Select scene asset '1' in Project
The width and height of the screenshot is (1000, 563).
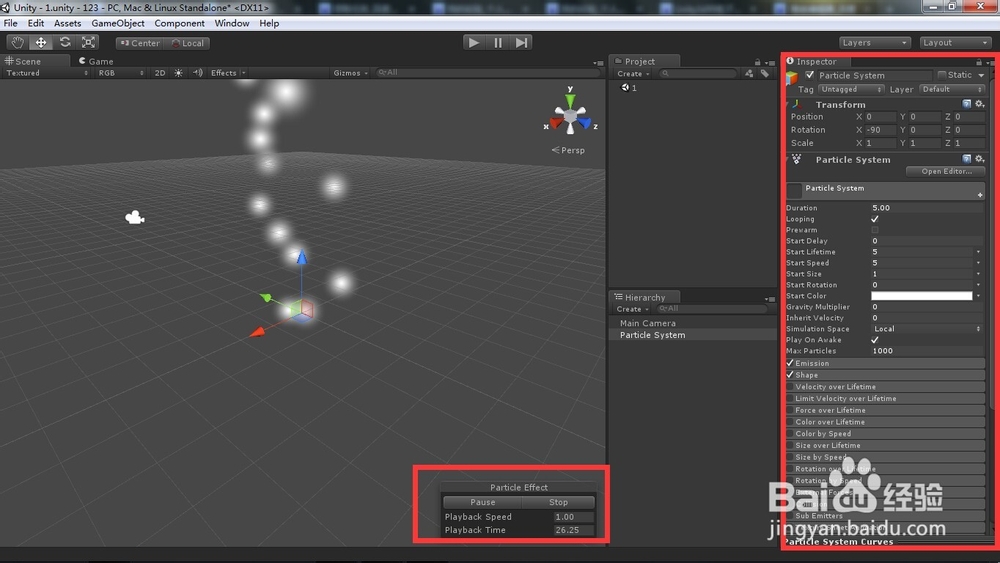[629, 88]
